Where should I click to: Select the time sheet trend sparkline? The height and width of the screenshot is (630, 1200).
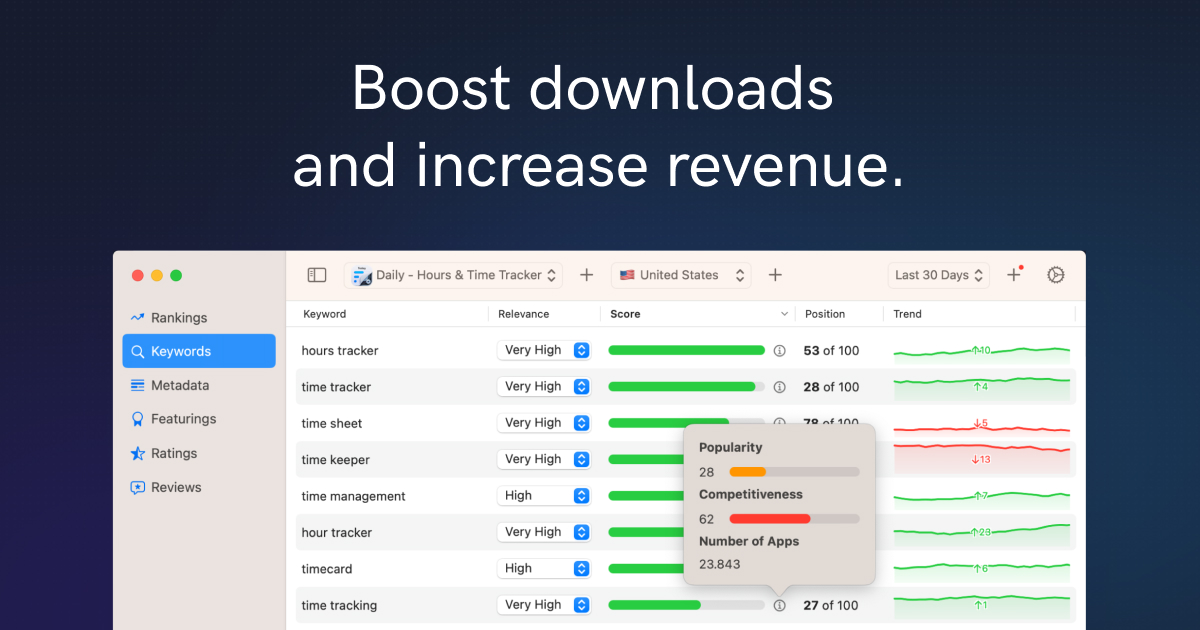pyautogui.click(x=982, y=422)
